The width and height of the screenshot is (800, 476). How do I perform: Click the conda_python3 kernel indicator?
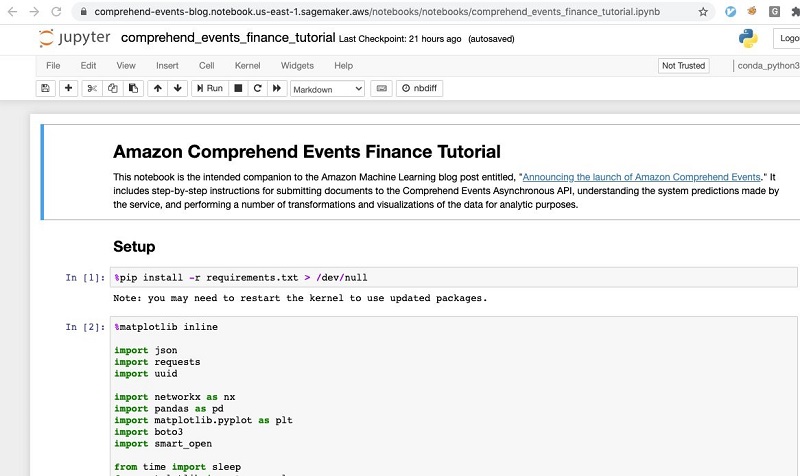coord(768,65)
